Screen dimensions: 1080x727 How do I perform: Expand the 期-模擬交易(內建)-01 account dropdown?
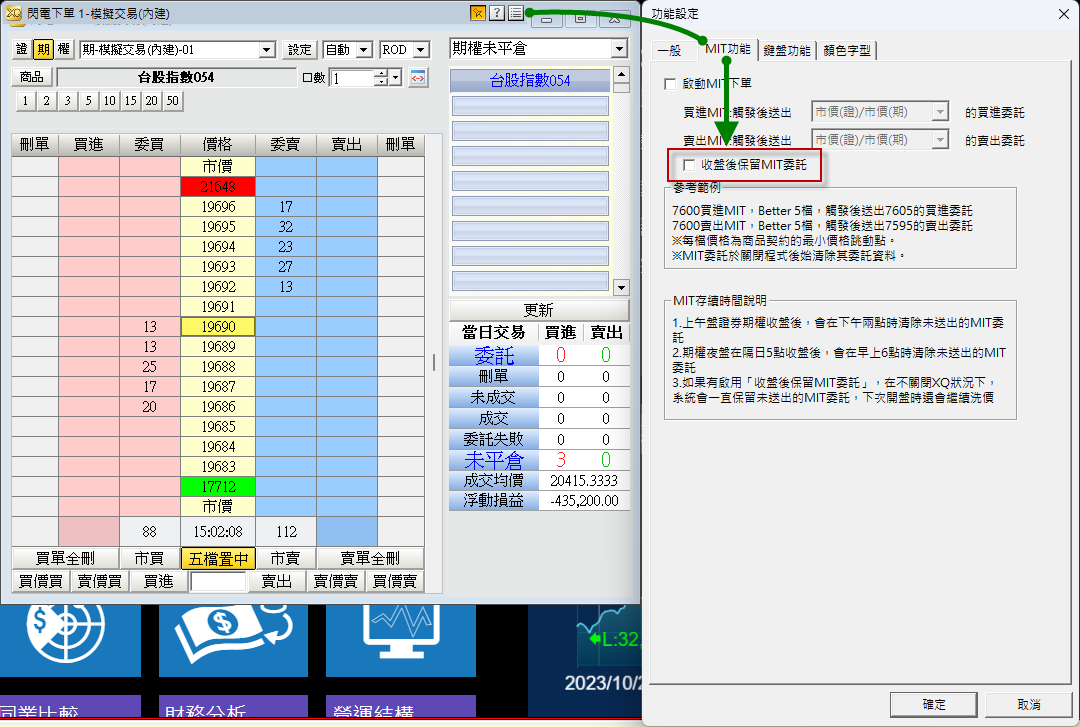tap(266, 50)
